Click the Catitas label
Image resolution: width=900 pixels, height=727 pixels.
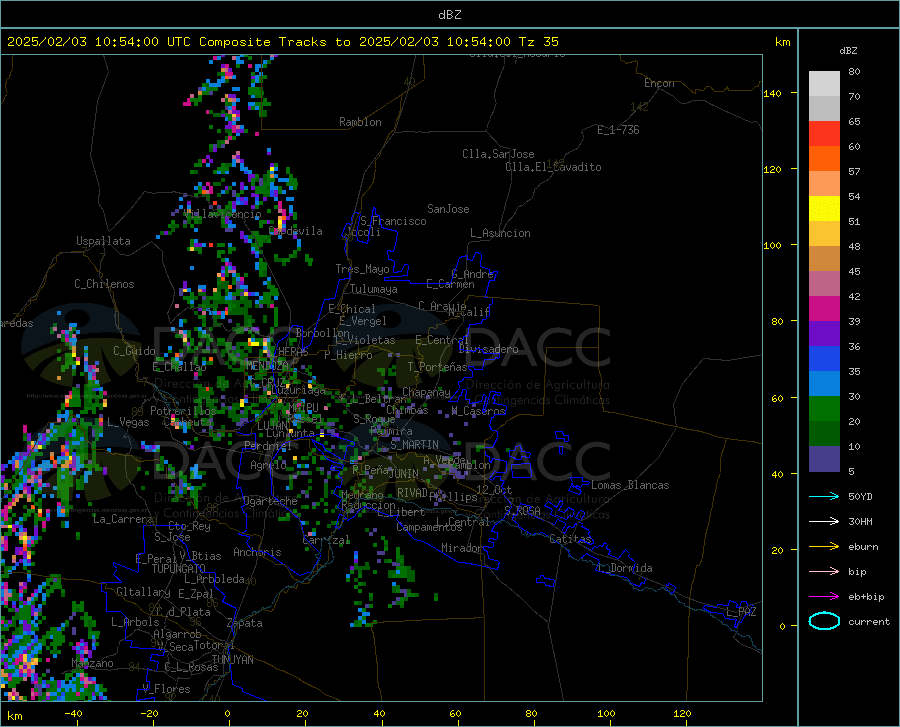(571, 539)
